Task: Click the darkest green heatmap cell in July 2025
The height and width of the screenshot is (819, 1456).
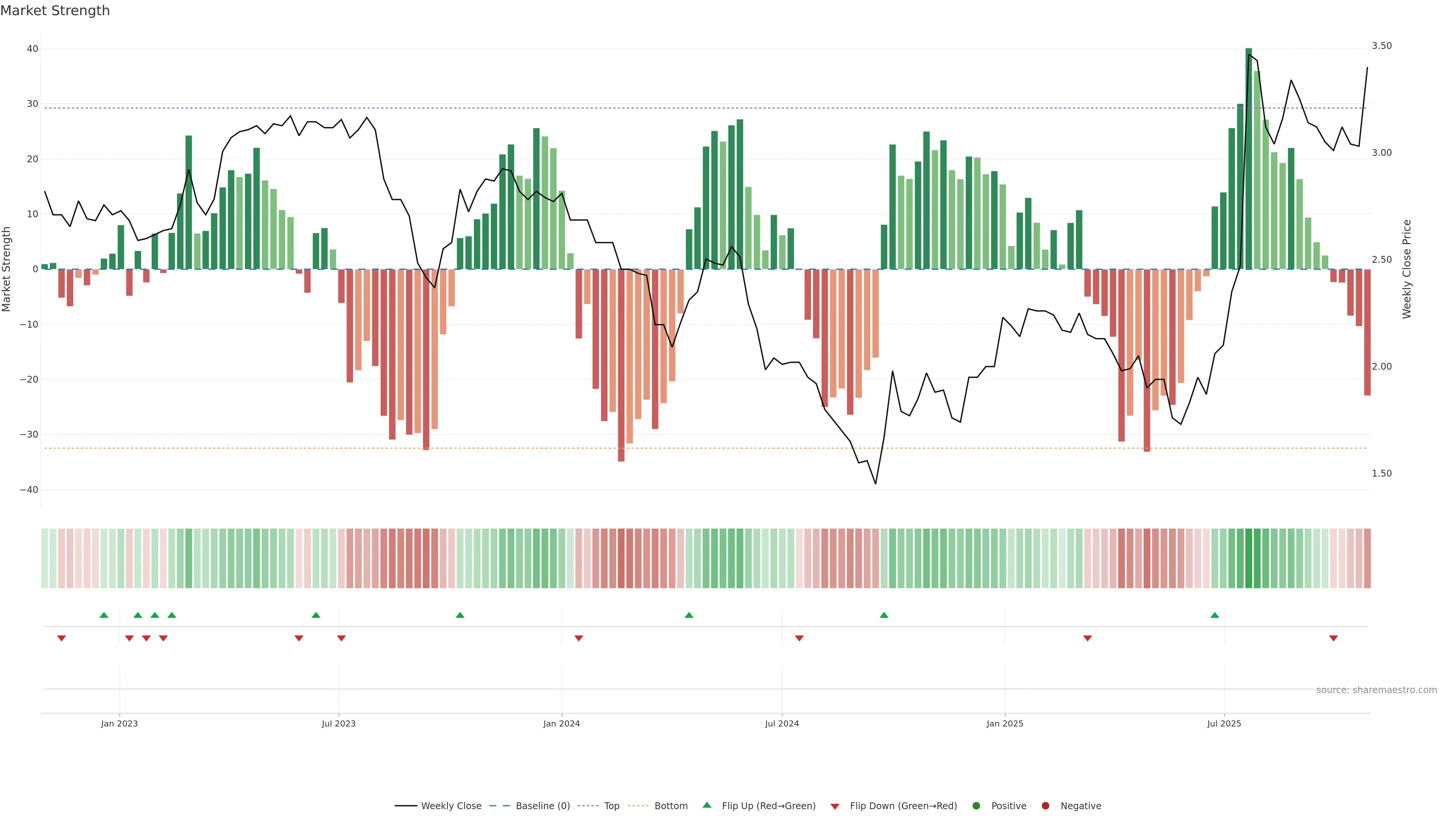Action: (1249, 559)
